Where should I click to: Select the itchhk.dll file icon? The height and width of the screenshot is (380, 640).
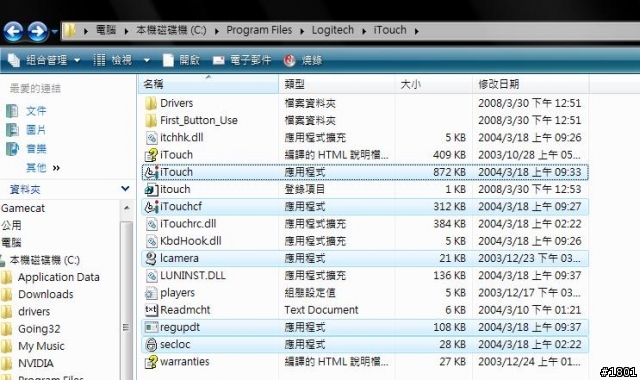[151, 138]
